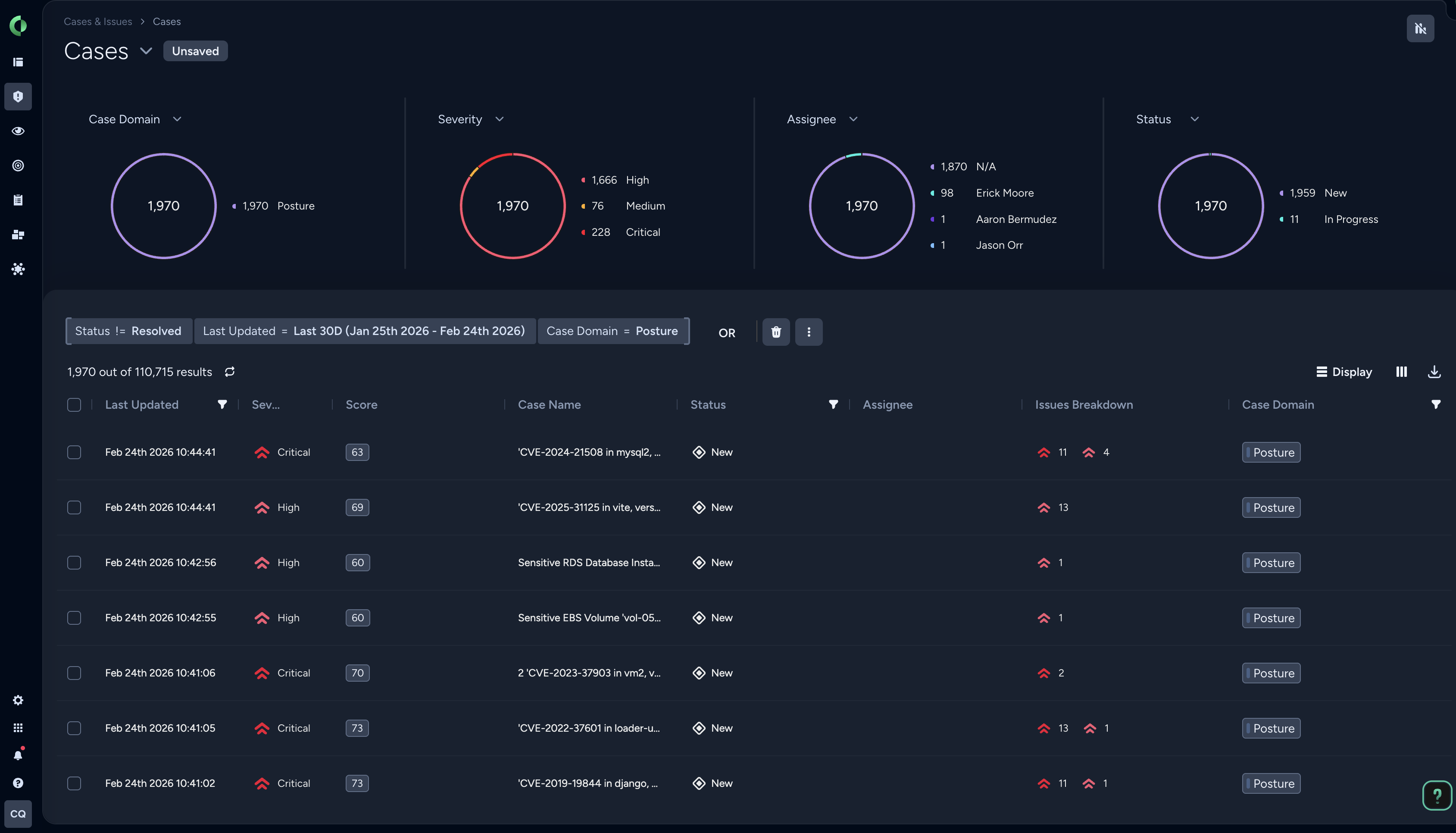This screenshot has height=833, width=1456.
Task: Open the Cases & Issues breadcrumb
Action: tap(97, 21)
